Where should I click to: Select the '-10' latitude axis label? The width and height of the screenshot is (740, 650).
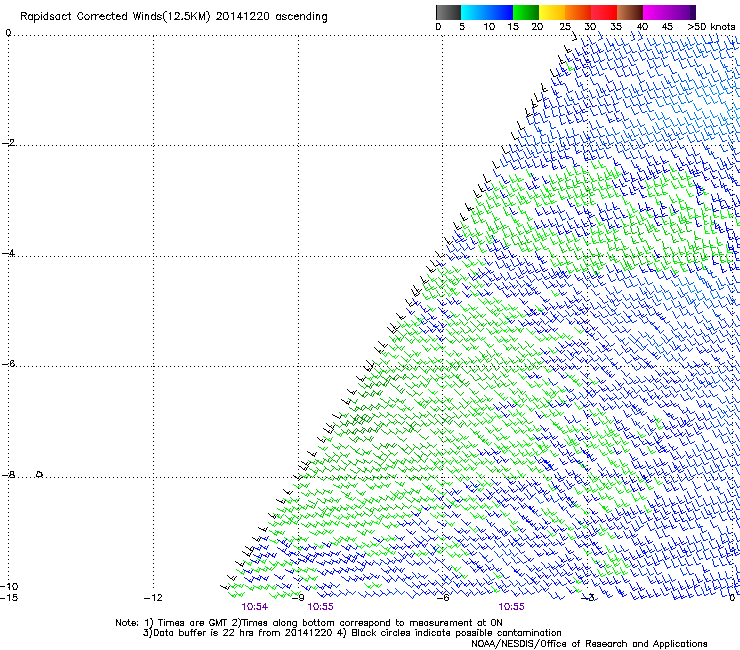9,586
